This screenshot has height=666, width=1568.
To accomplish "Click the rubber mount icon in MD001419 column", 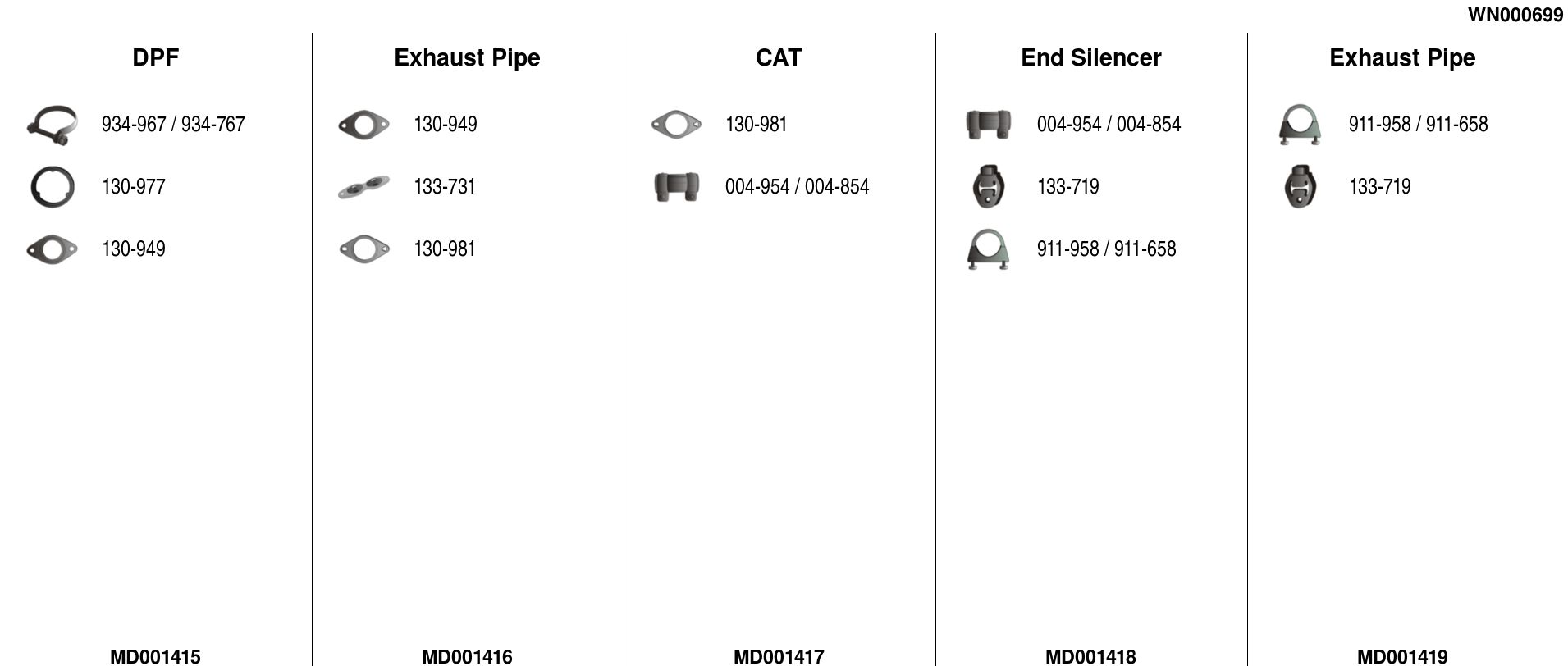I will click(x=1300, y=187).
